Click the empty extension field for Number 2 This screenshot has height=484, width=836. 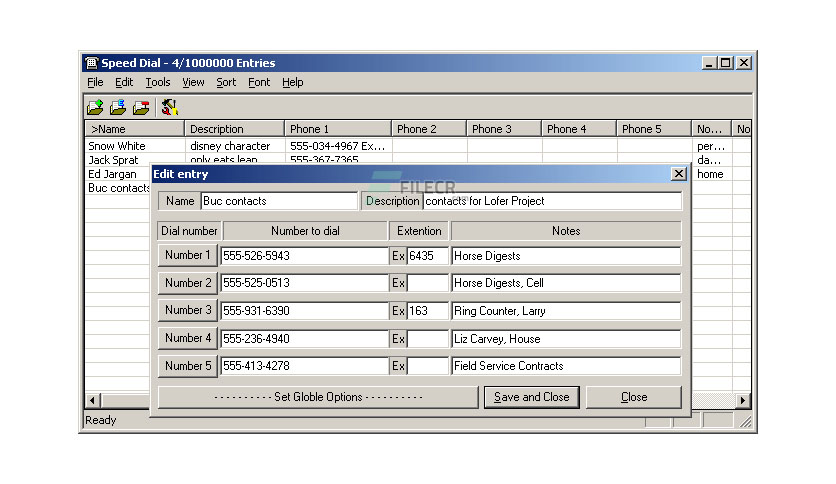428,283
